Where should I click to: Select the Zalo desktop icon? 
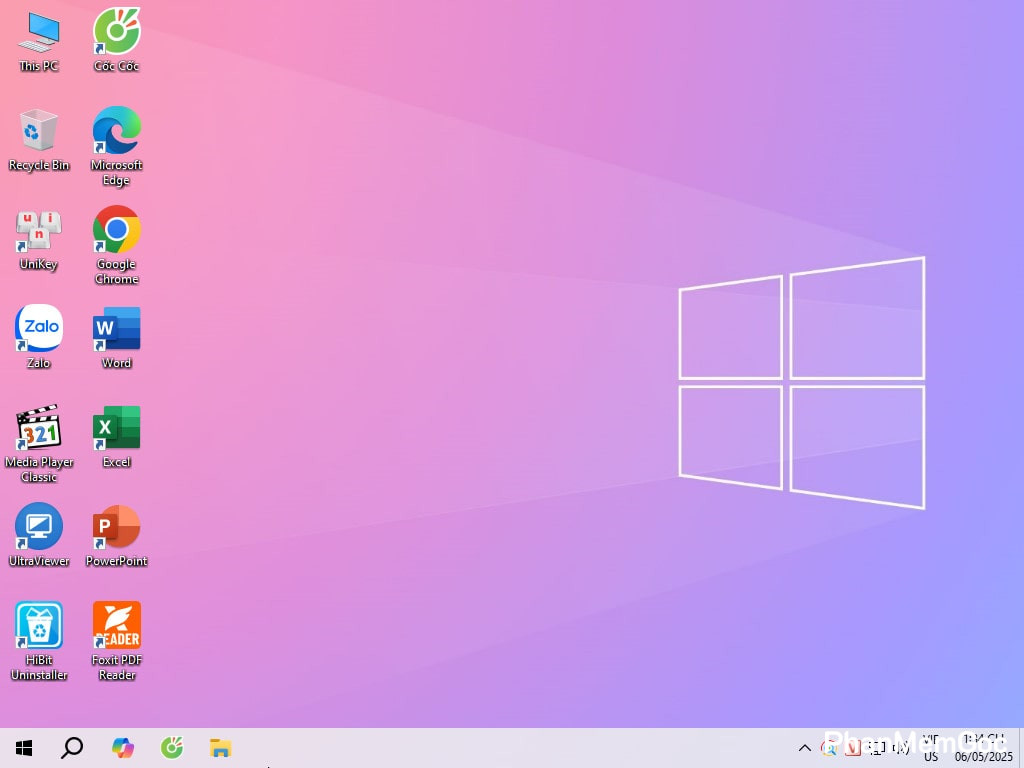pyautogui.click(x=39, y=329)
